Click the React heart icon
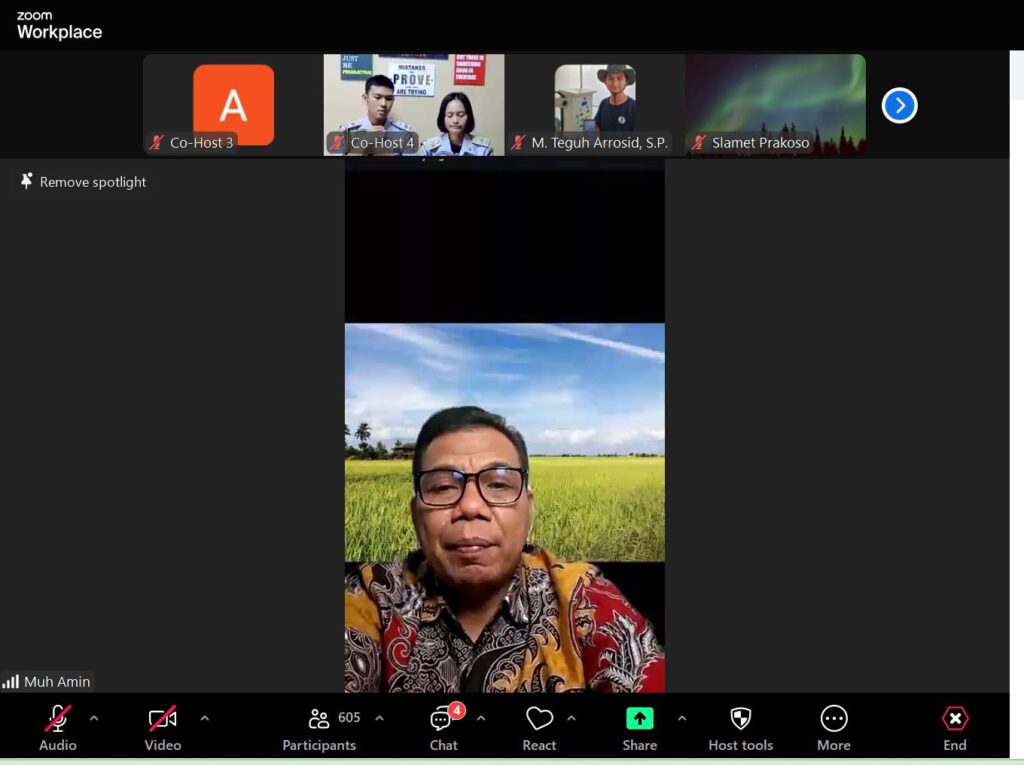Viewport: 1024px width, 765px height. click(x=539, y=720)
